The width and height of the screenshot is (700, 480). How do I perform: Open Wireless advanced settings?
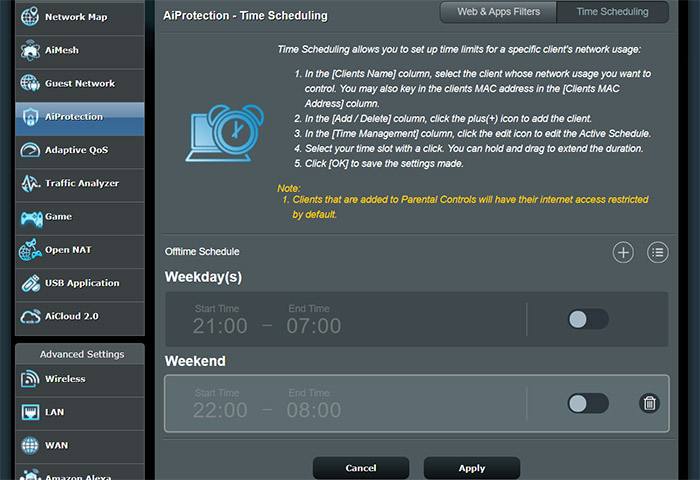[x=80, y=379]
